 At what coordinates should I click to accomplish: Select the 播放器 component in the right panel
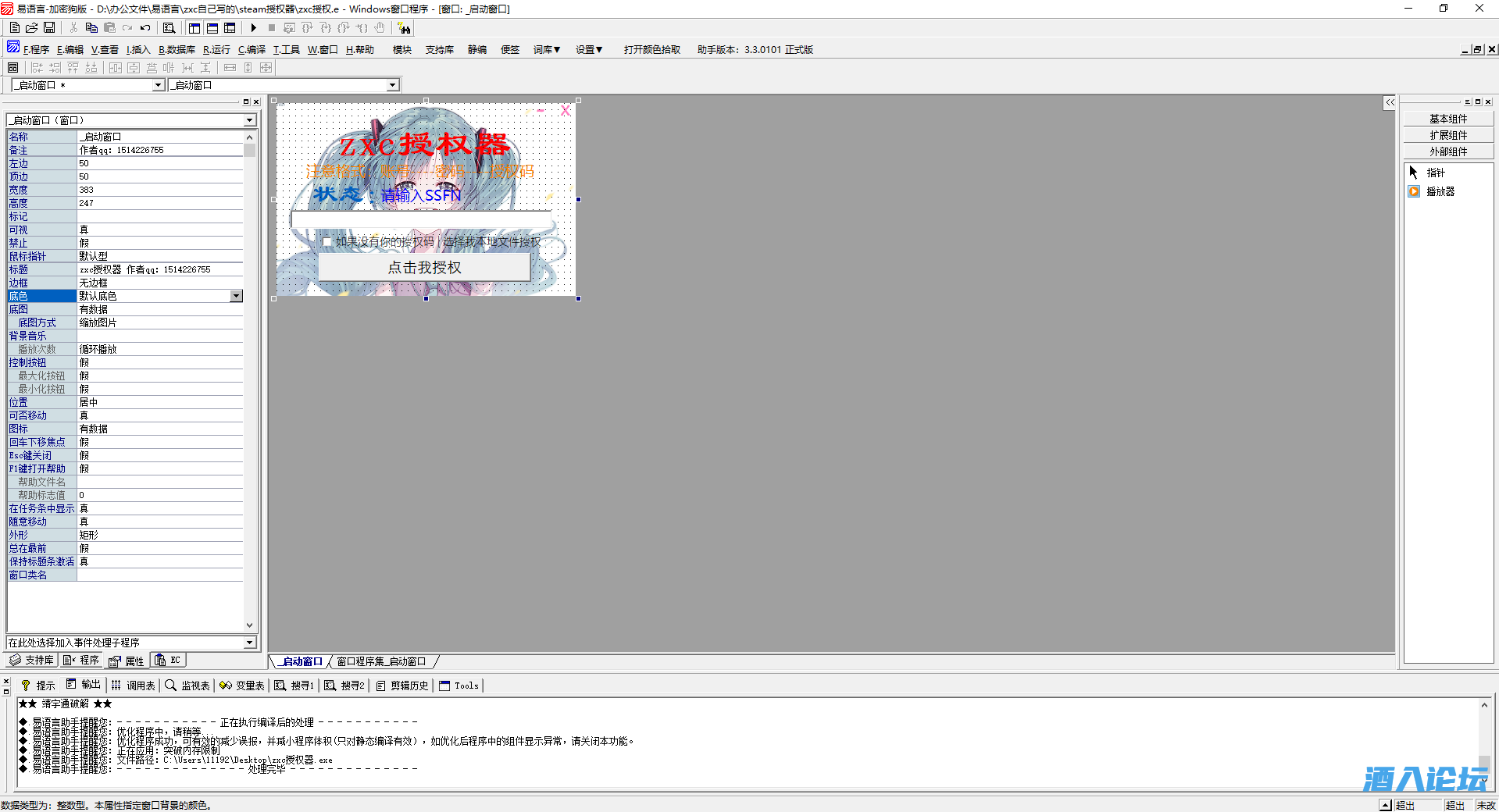pos(1437,191)
